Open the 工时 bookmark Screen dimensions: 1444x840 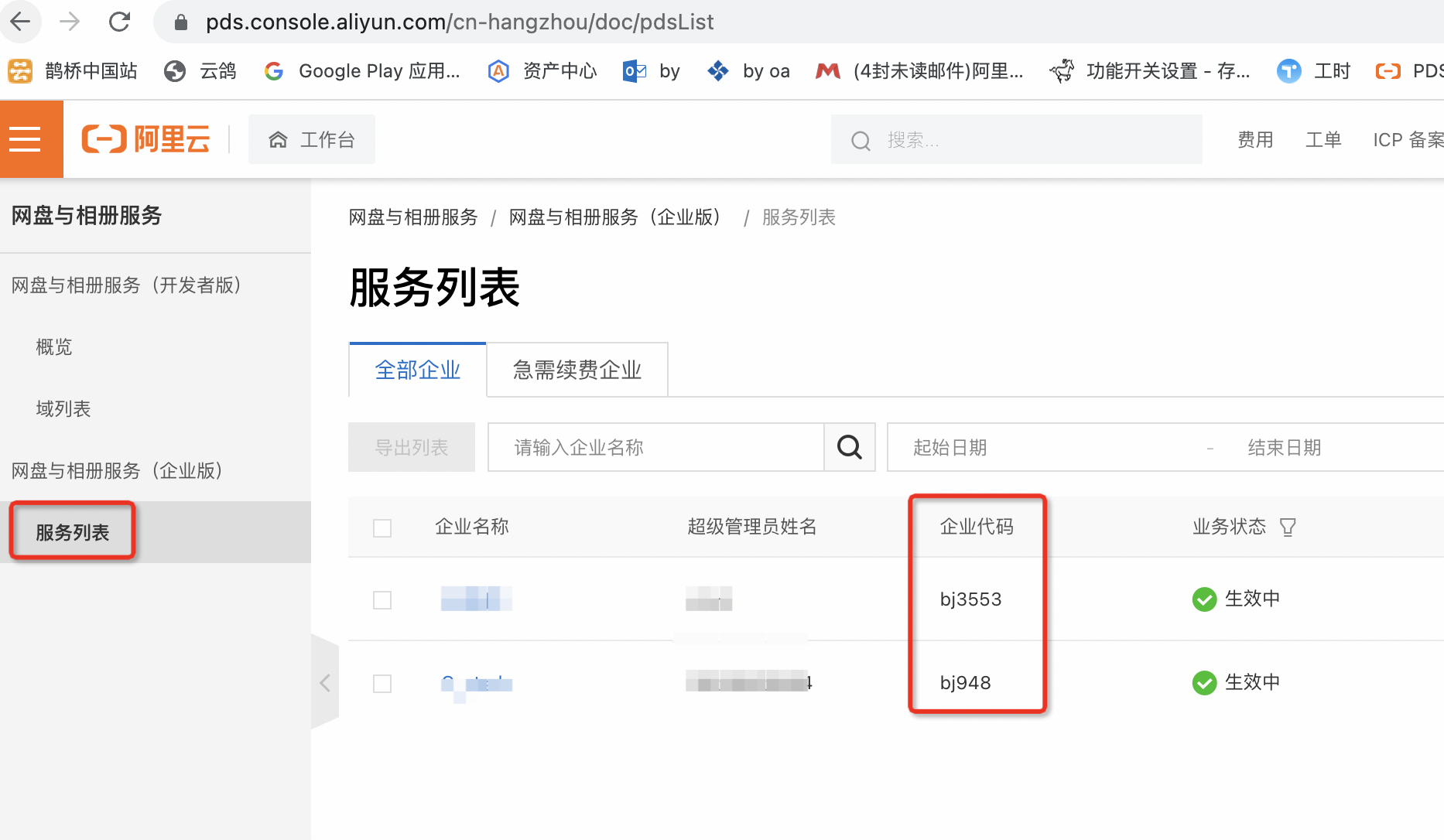pyautogui.click(x=1313, y=71)
